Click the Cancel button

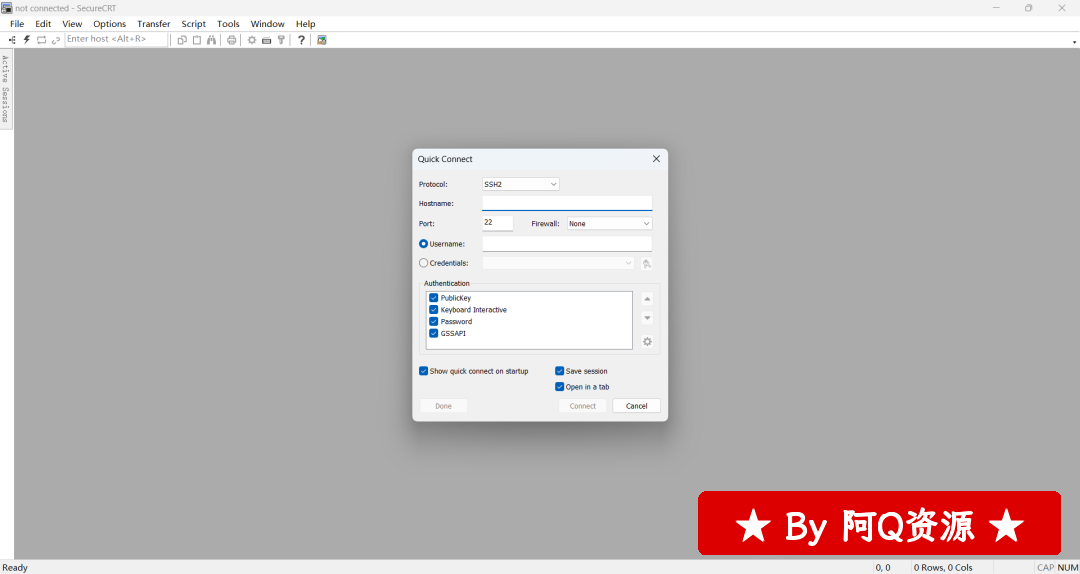pyautogui.click(x=636, y=406)
